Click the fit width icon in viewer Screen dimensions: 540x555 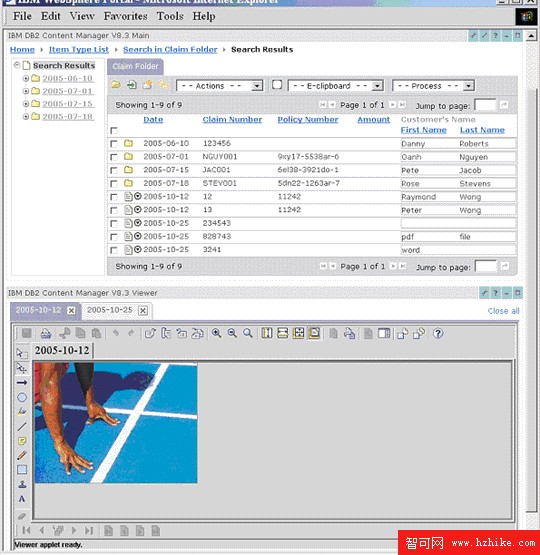click(282, 333)
